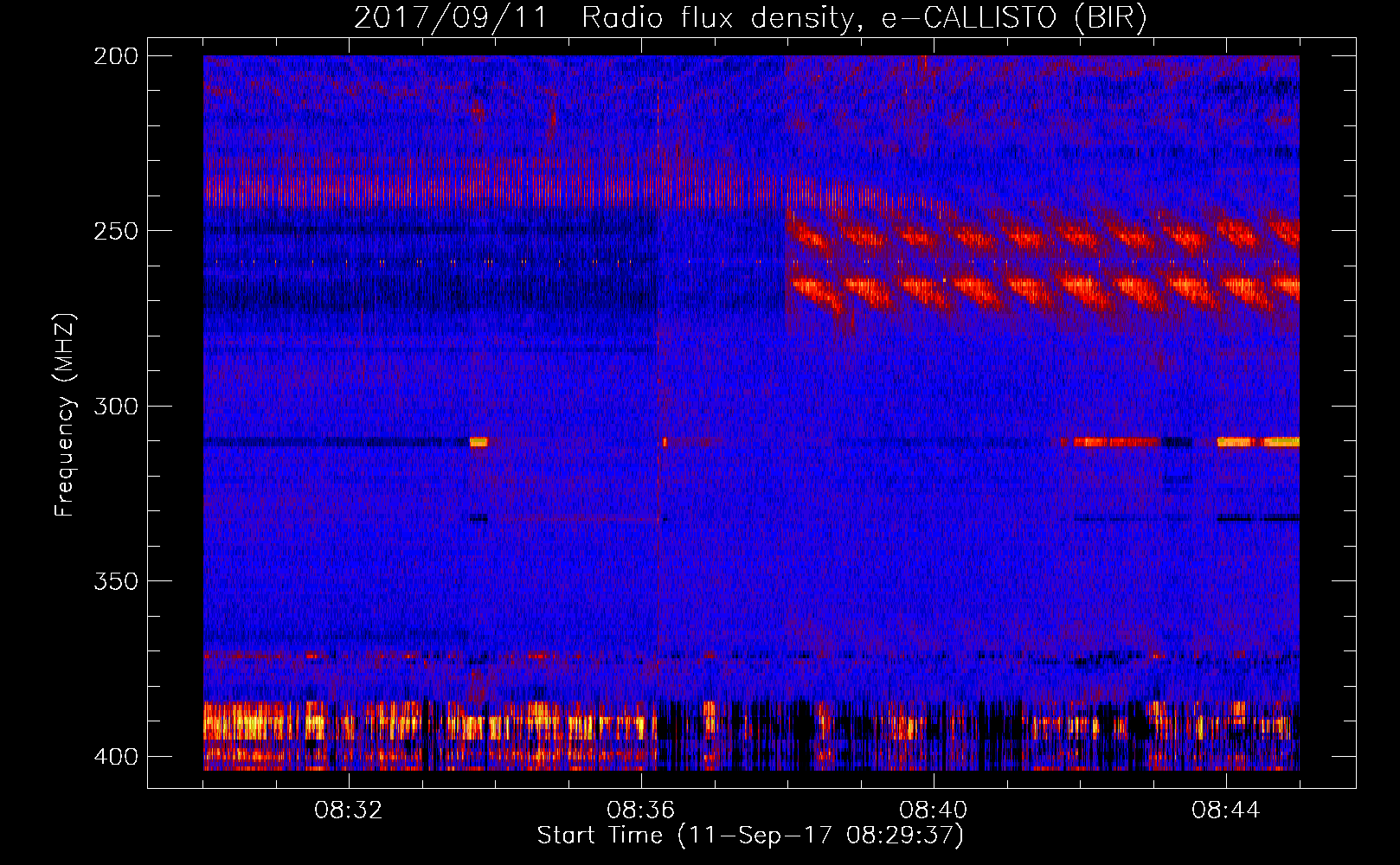Image resolution: width=1400 pixels, height=865 pixels.
Task: Click the 08:44 time tick label
Action: (1226, 811)
